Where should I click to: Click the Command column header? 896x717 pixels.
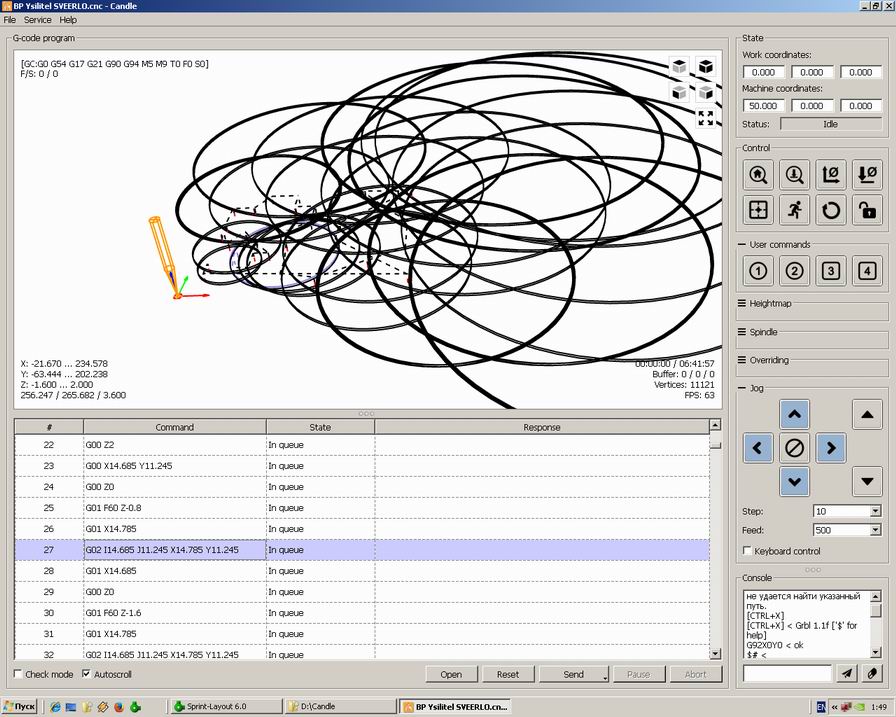tap(175, 427)
